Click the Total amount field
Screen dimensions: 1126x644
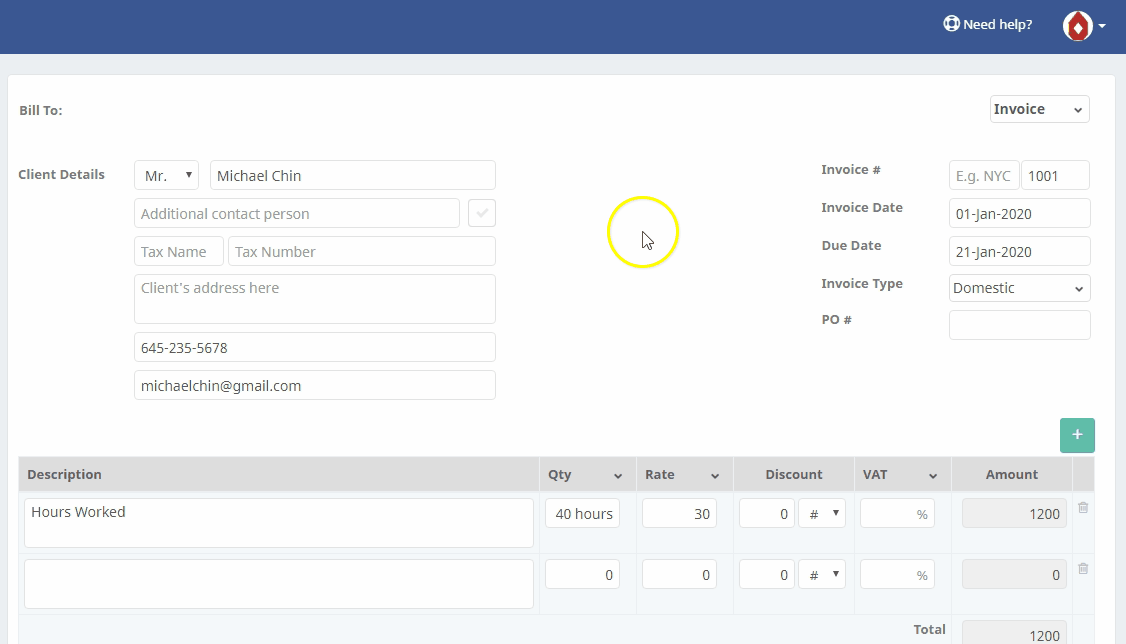(1014, 633)
